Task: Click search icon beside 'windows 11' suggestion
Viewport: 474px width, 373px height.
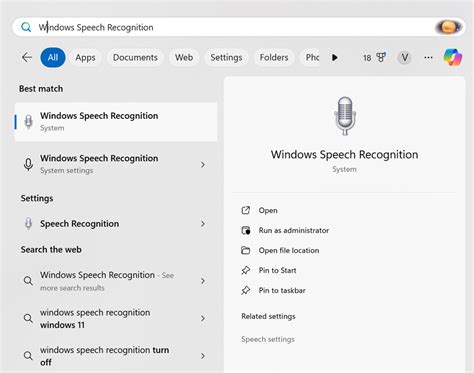Action: (28, 318)
